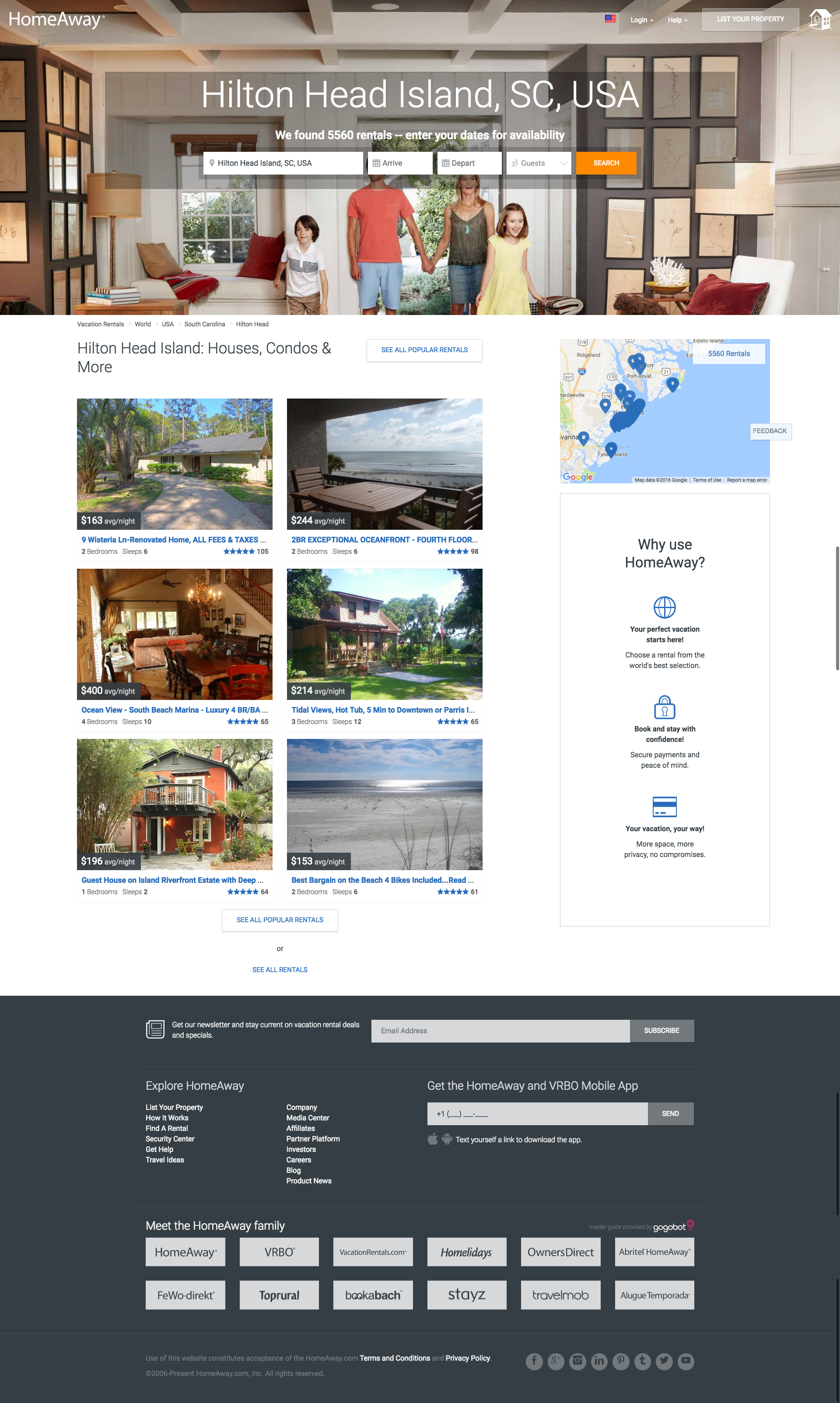840x1403 pixels.
Task: Open the Google+ social icon
Action: [556, 1361]
